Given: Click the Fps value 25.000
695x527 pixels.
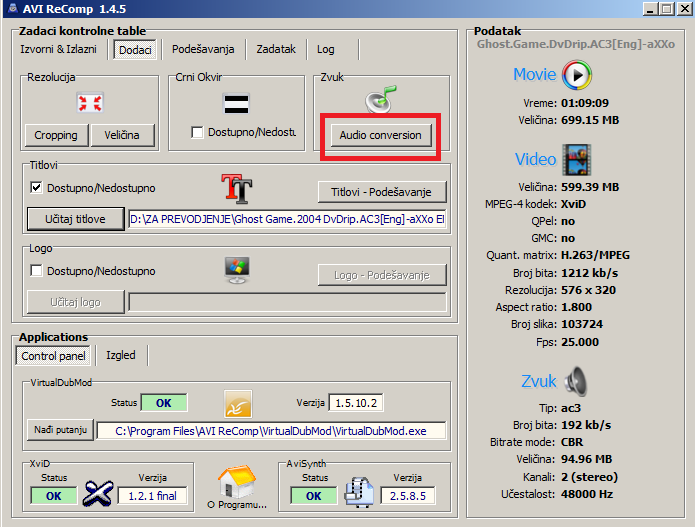Looking at the screenshot, I should [x=580, y=342].
